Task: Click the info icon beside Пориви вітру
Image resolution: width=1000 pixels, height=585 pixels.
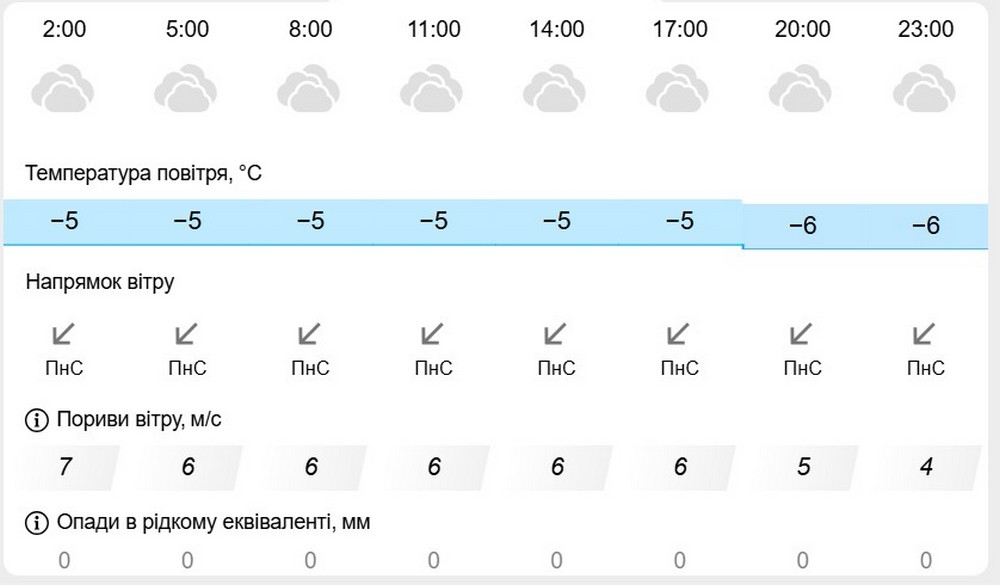Action: pos(37,419)
